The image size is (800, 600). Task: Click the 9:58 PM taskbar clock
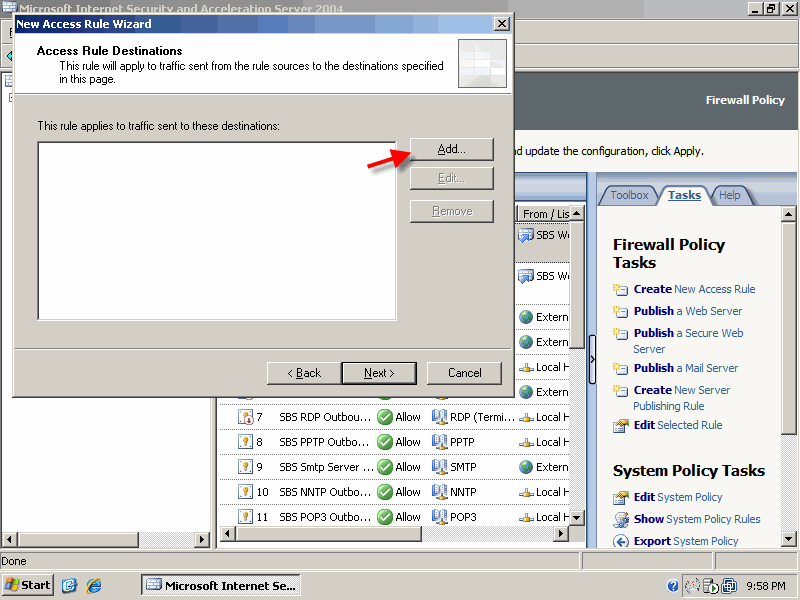tap(766, 586)
